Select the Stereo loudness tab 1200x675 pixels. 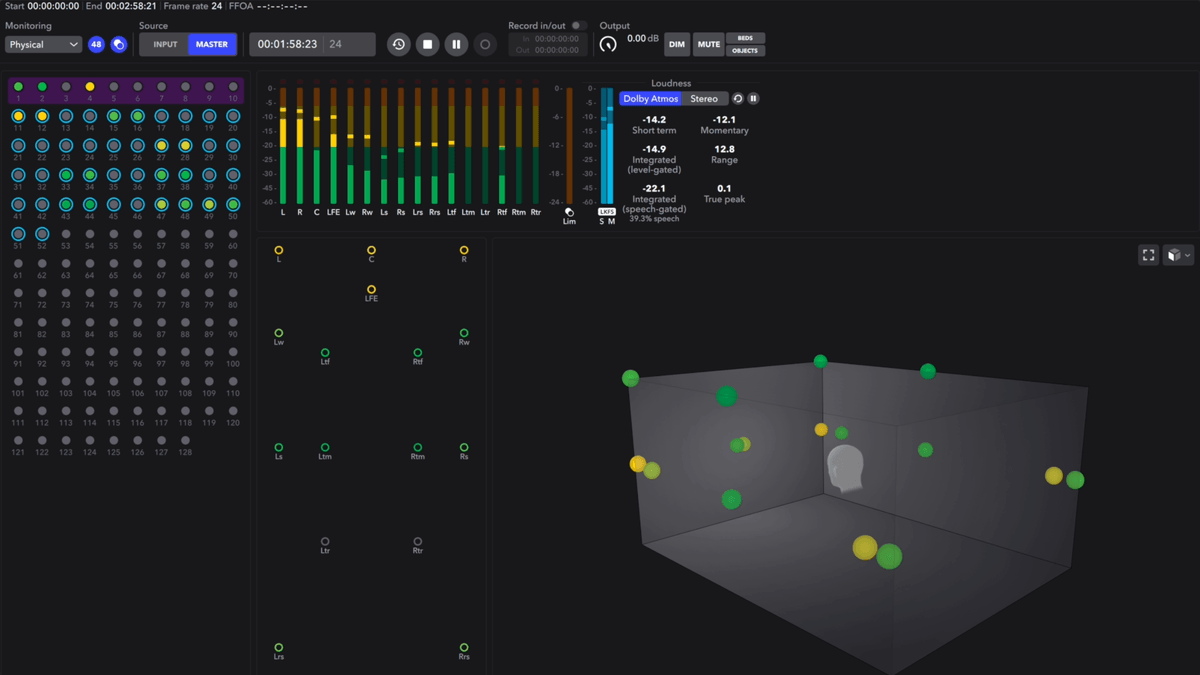tap(704, 99)
